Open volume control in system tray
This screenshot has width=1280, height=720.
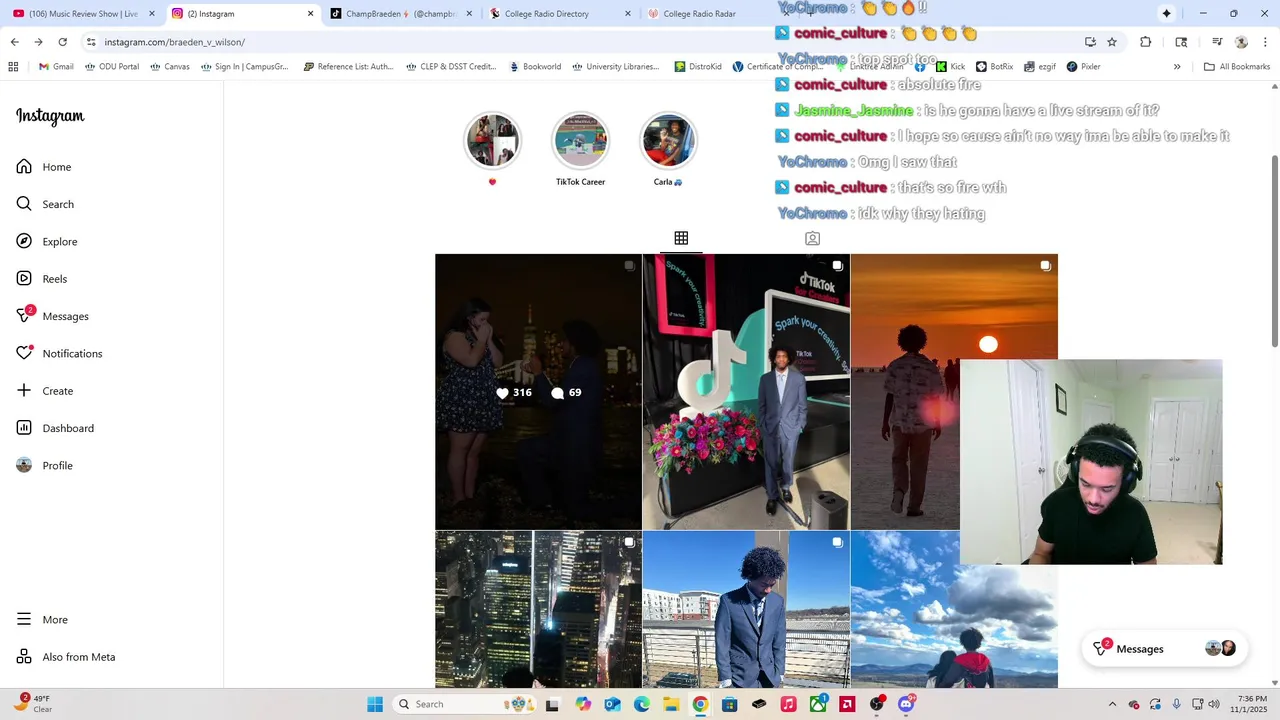tap(1214, 704)
